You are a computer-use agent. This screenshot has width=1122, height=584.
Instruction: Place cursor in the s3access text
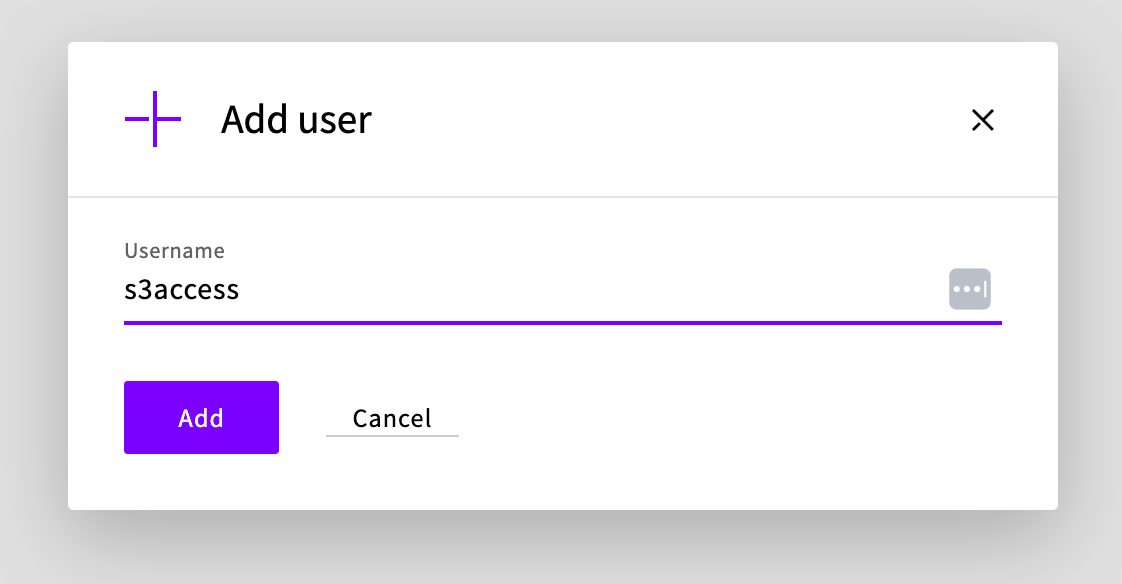tap(181, 290)
